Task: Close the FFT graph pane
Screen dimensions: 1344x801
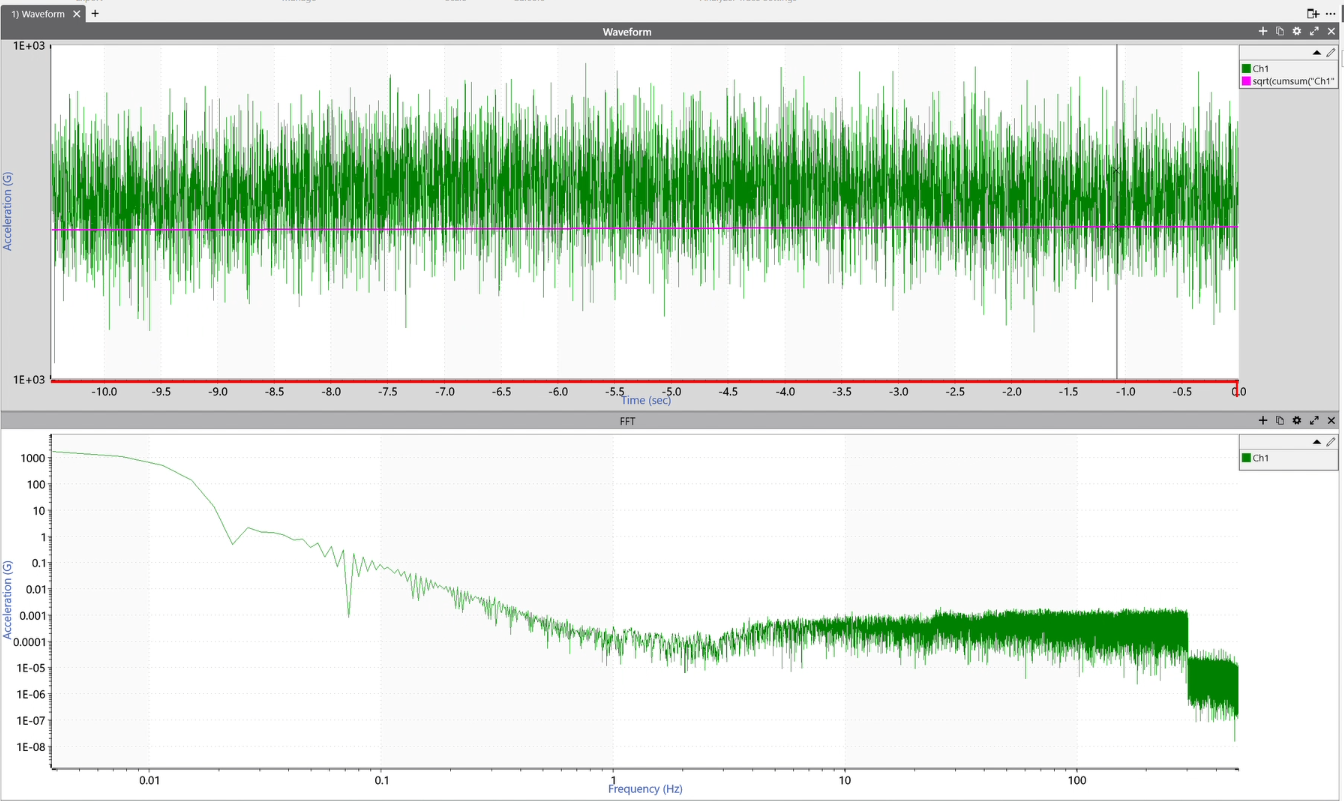Action: coord(1331,421)
